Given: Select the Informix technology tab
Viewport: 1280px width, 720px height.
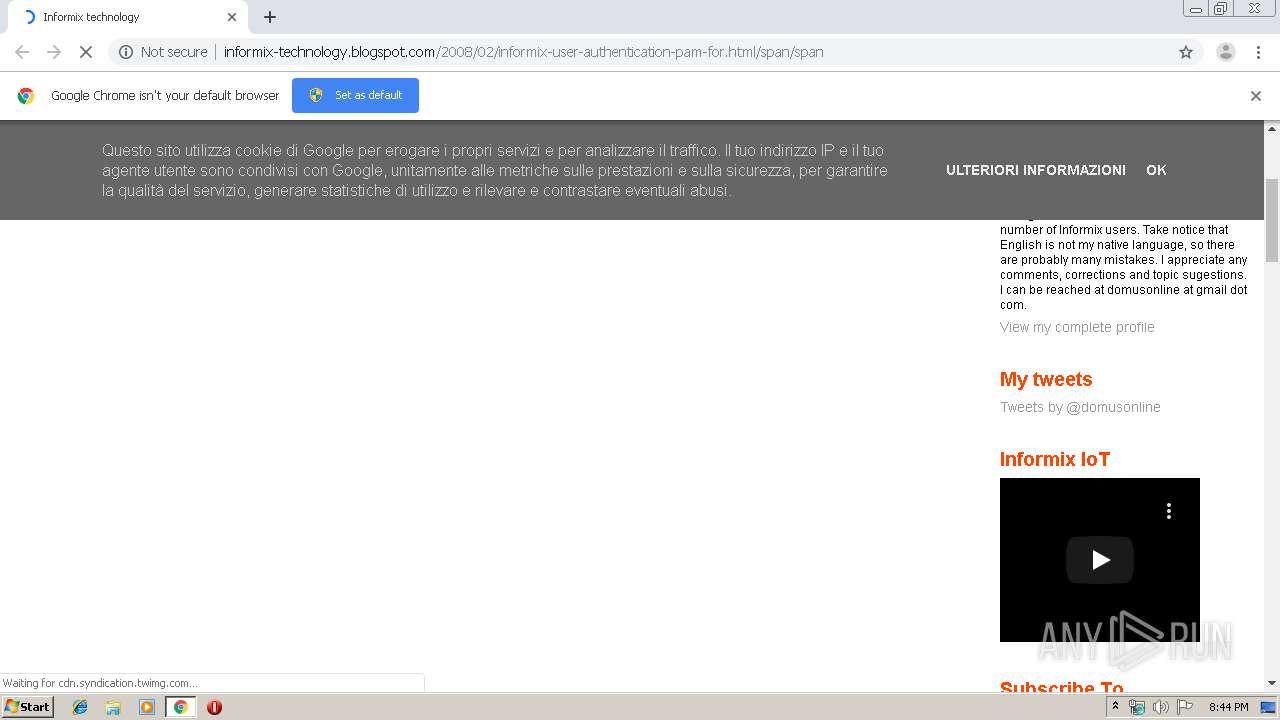Looking at the screenshot, I should pyautogui.click(x=128, y=17).
